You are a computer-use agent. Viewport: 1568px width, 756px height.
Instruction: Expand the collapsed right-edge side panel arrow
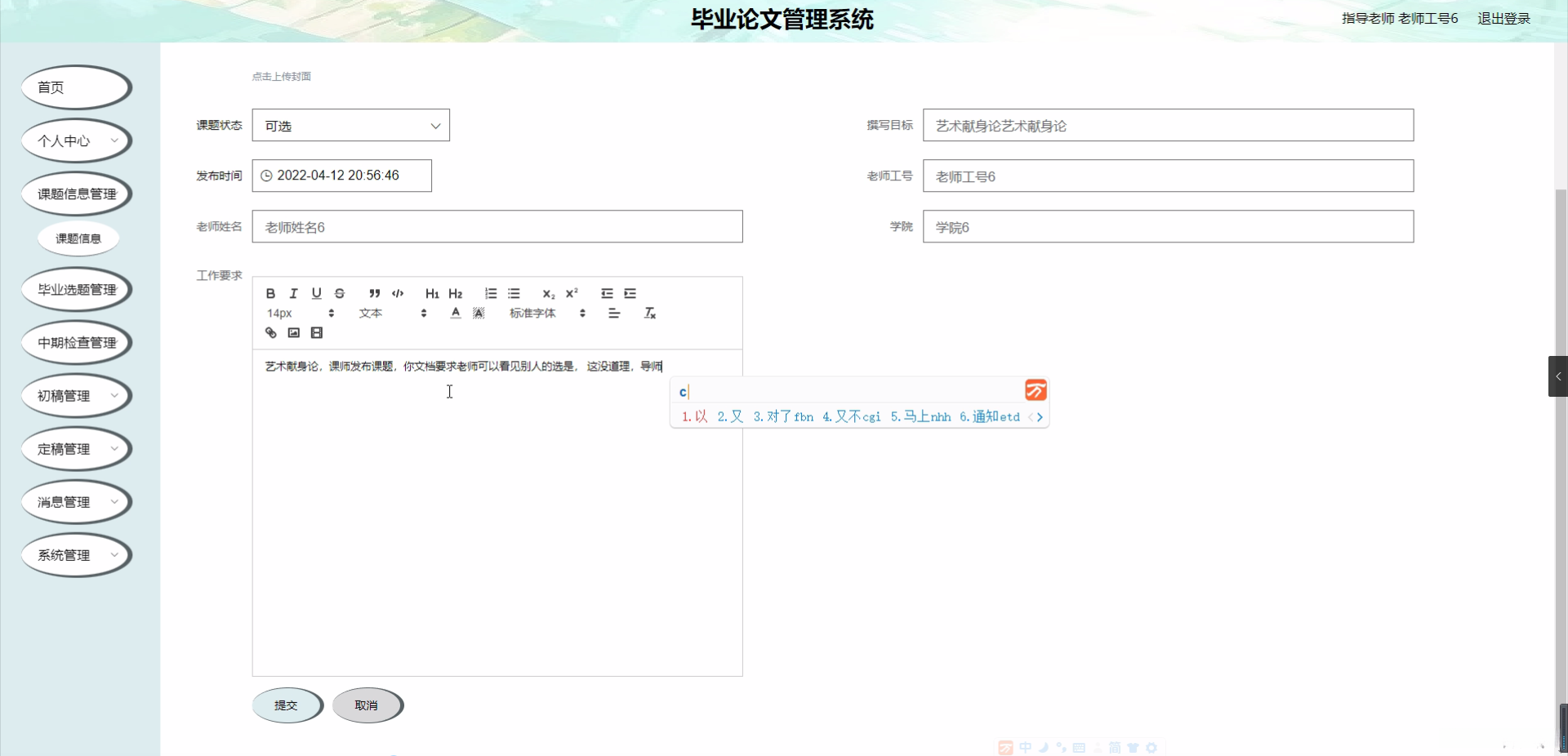(x=1558, y=376)
